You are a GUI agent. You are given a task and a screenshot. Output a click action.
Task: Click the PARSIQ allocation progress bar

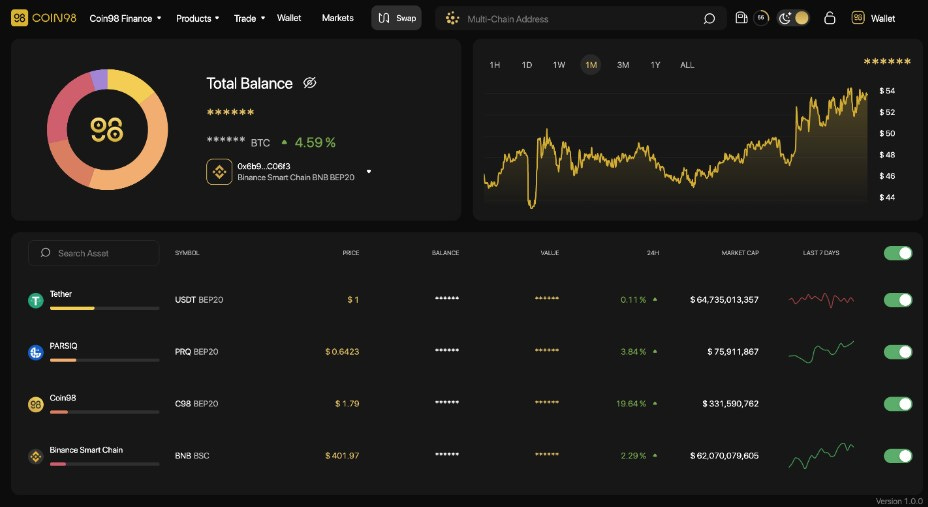click(104, 360)
